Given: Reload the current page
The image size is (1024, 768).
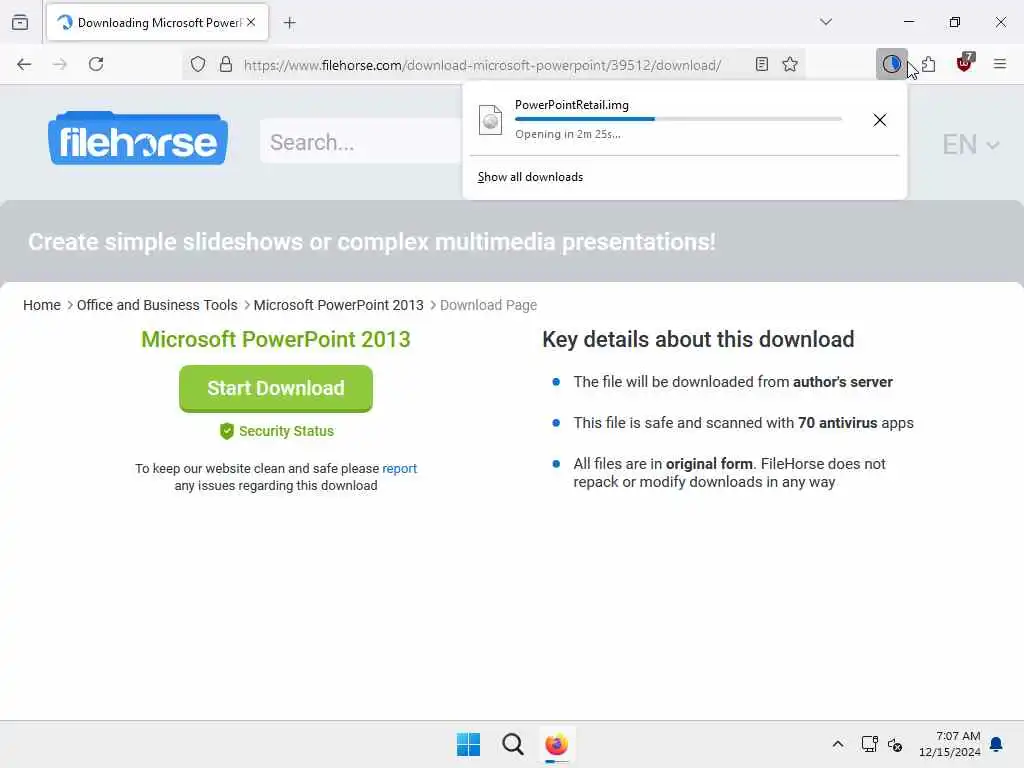Looking at the screenshot, I should 96,64.
